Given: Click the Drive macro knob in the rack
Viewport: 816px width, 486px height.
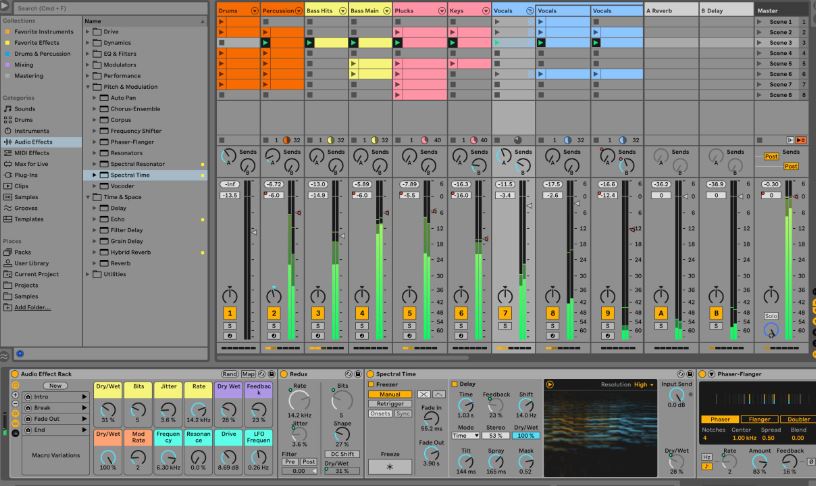Looking at the screenshot, I should tap(228, 457).
